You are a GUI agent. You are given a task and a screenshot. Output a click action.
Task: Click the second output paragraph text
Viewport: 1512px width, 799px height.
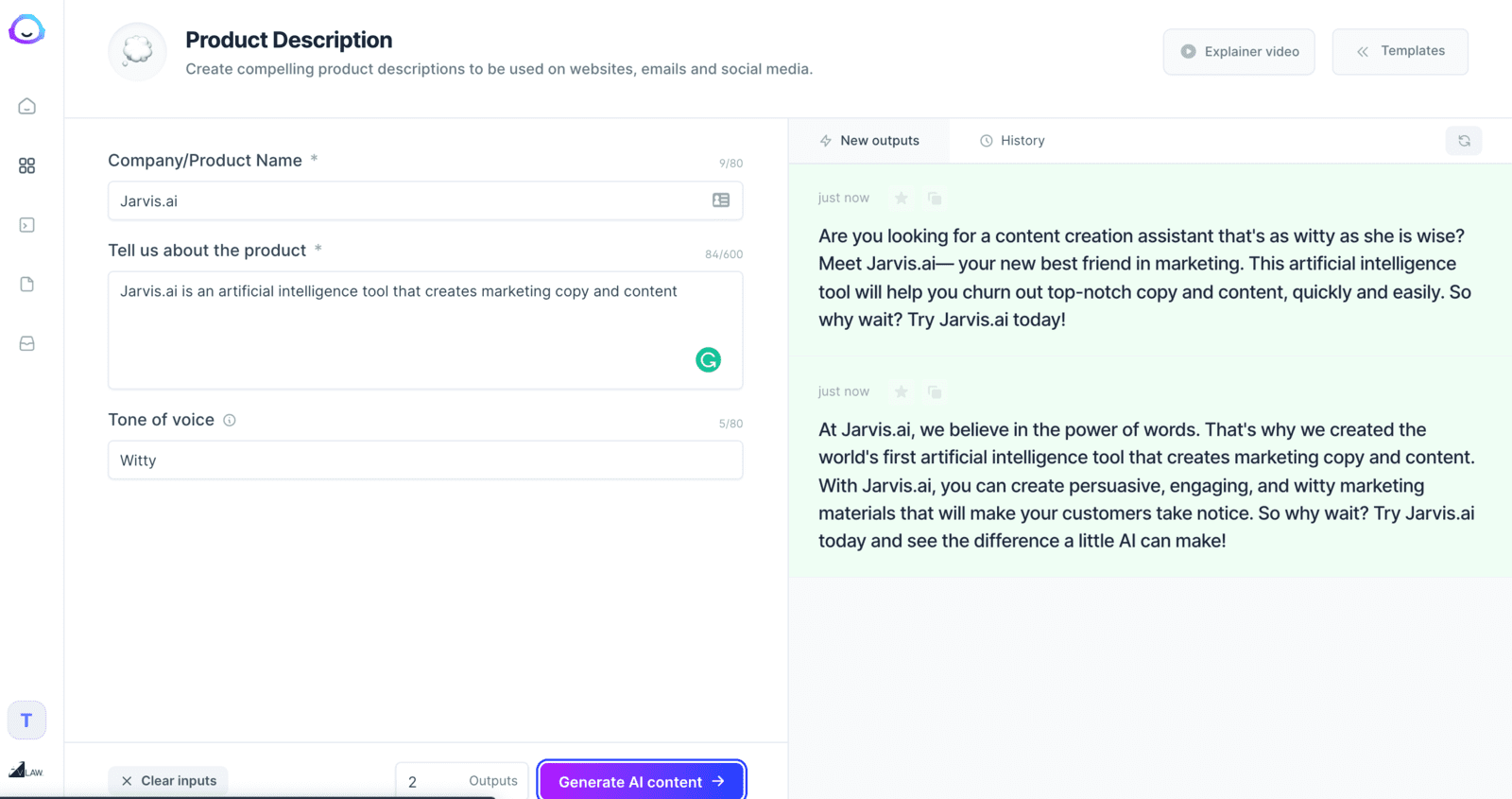(x=1146, y=485)
